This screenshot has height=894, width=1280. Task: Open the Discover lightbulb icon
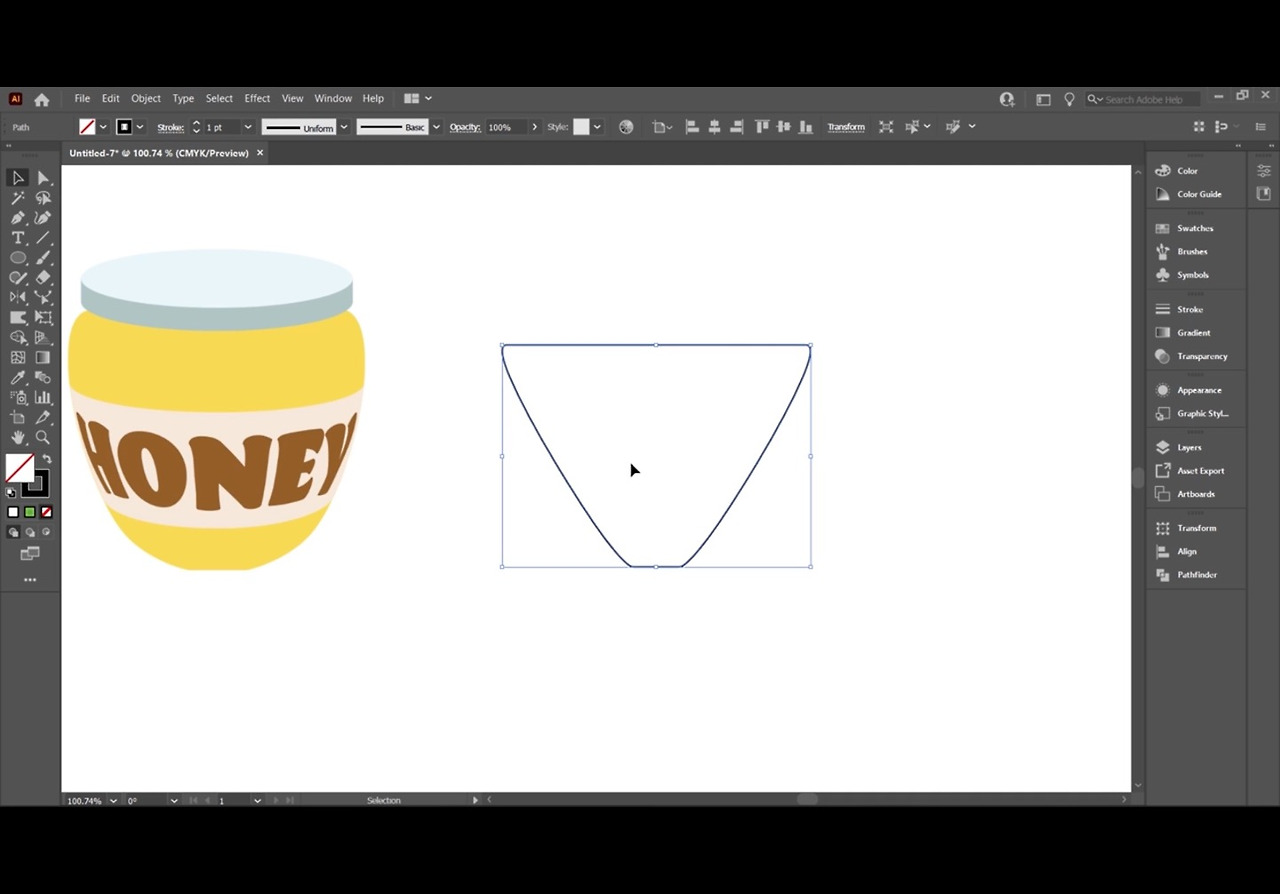1069,99
